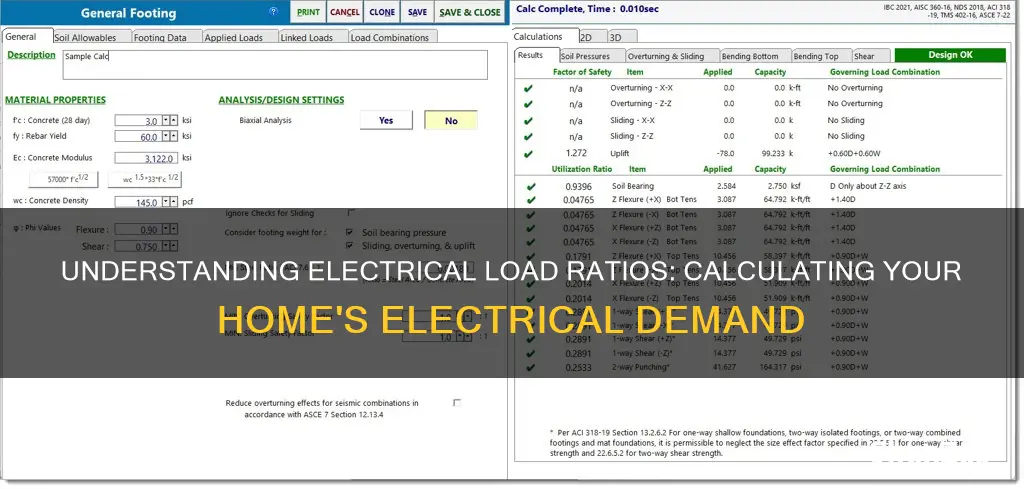Click the SAVE & CLOSE button
1024x489 pixels.
click(470, 12)
